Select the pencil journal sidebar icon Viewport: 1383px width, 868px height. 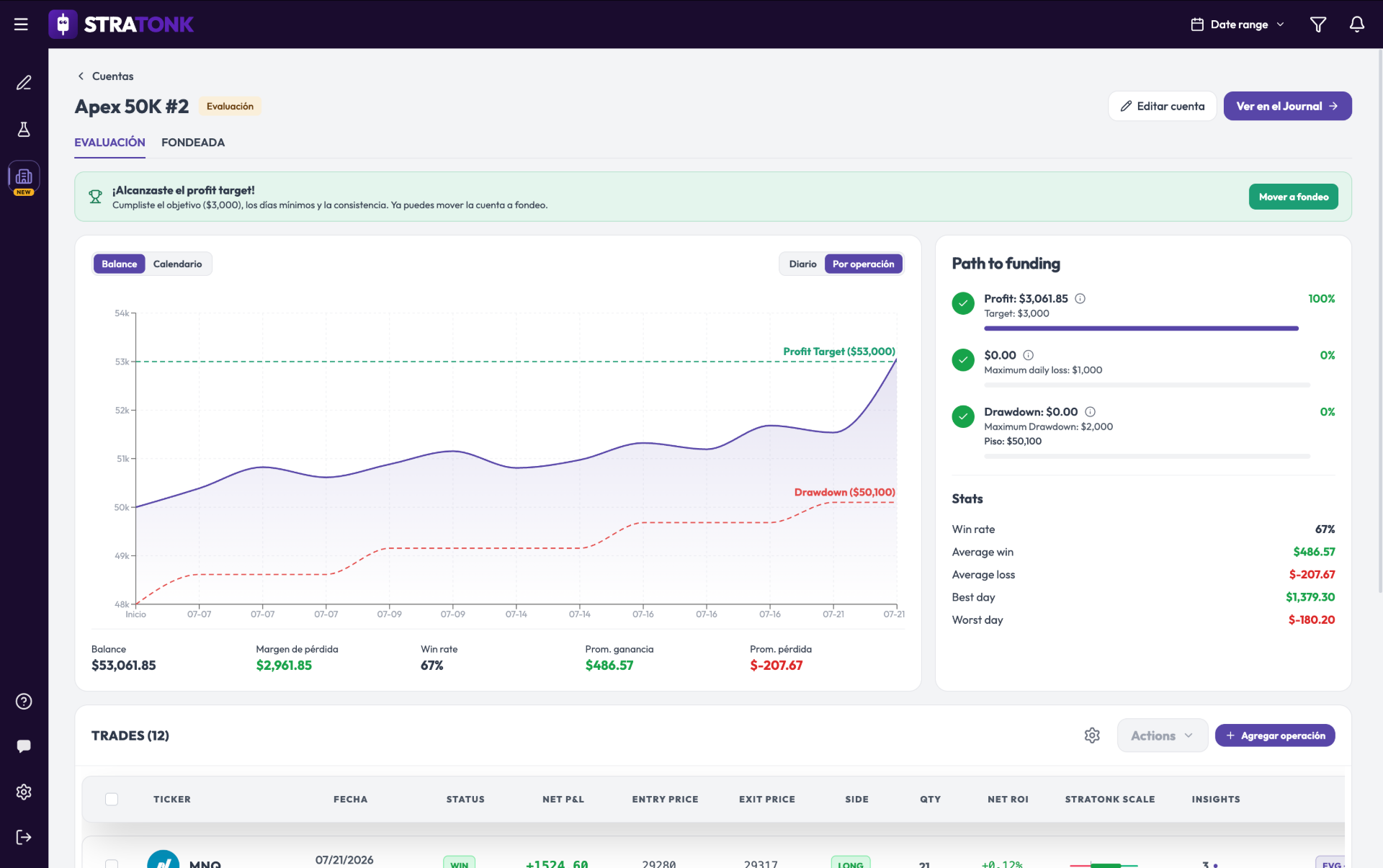point(24,83)
